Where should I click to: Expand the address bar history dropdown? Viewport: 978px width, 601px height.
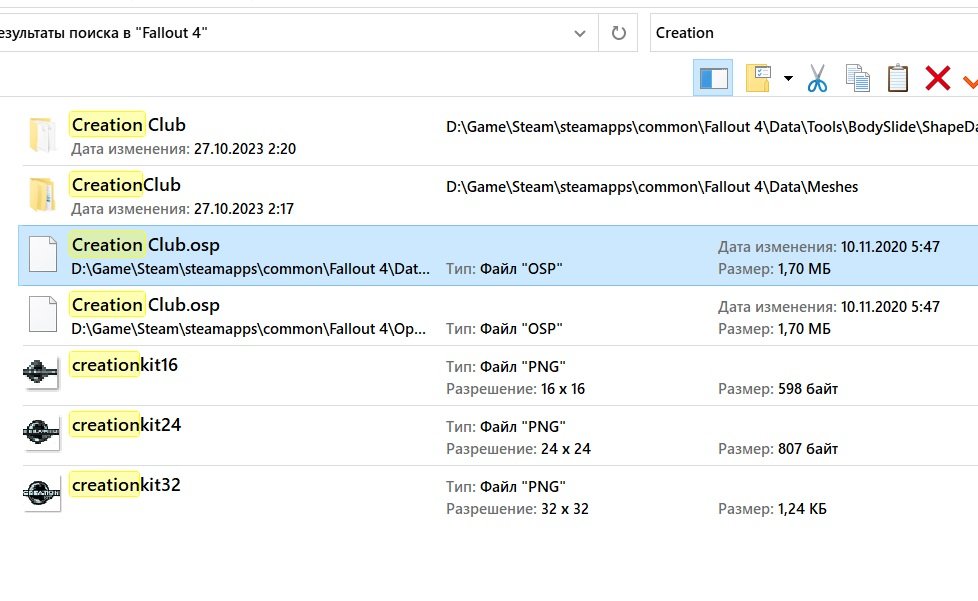coord(580,33)
